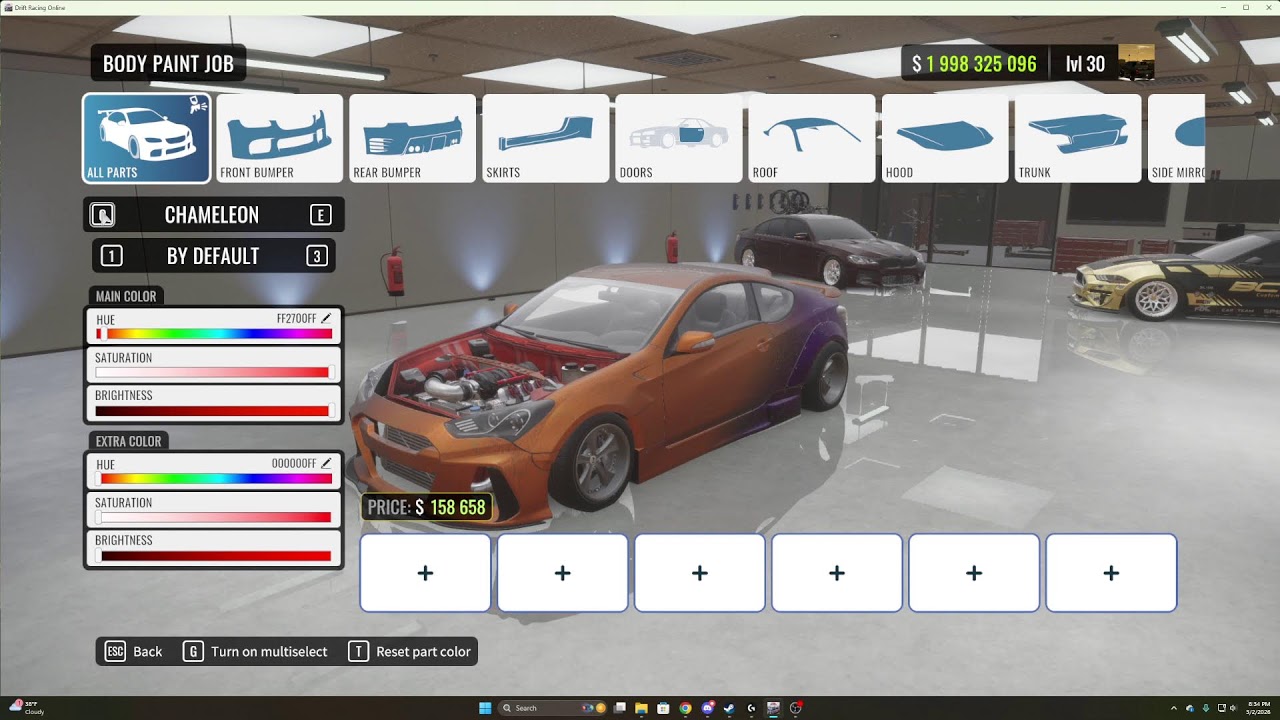Open Logitech G HUB from taskbar

[x=751, y=708]
